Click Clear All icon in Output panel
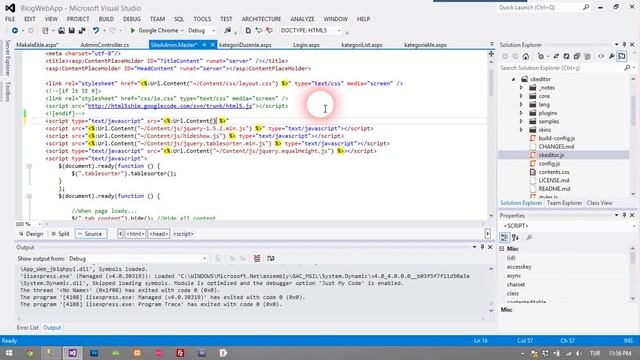640x360 pixels. click(x=257, y=258)
